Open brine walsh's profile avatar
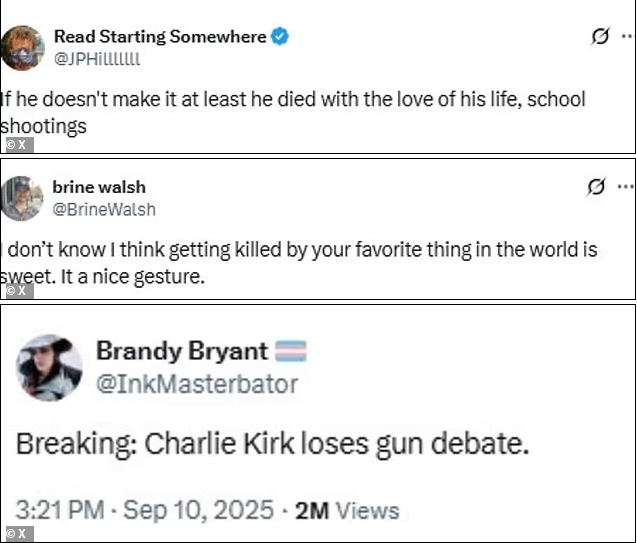The height and width of the screenshot is (543, 637). [x=23, y=198]
